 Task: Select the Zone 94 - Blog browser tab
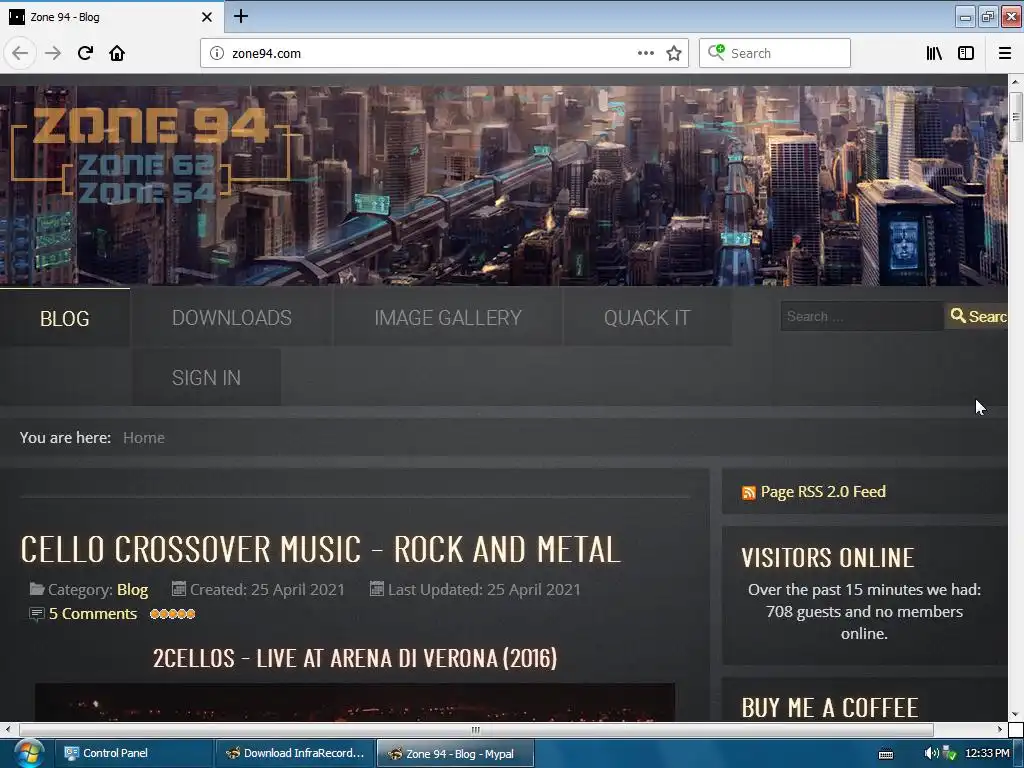[111, 17]
